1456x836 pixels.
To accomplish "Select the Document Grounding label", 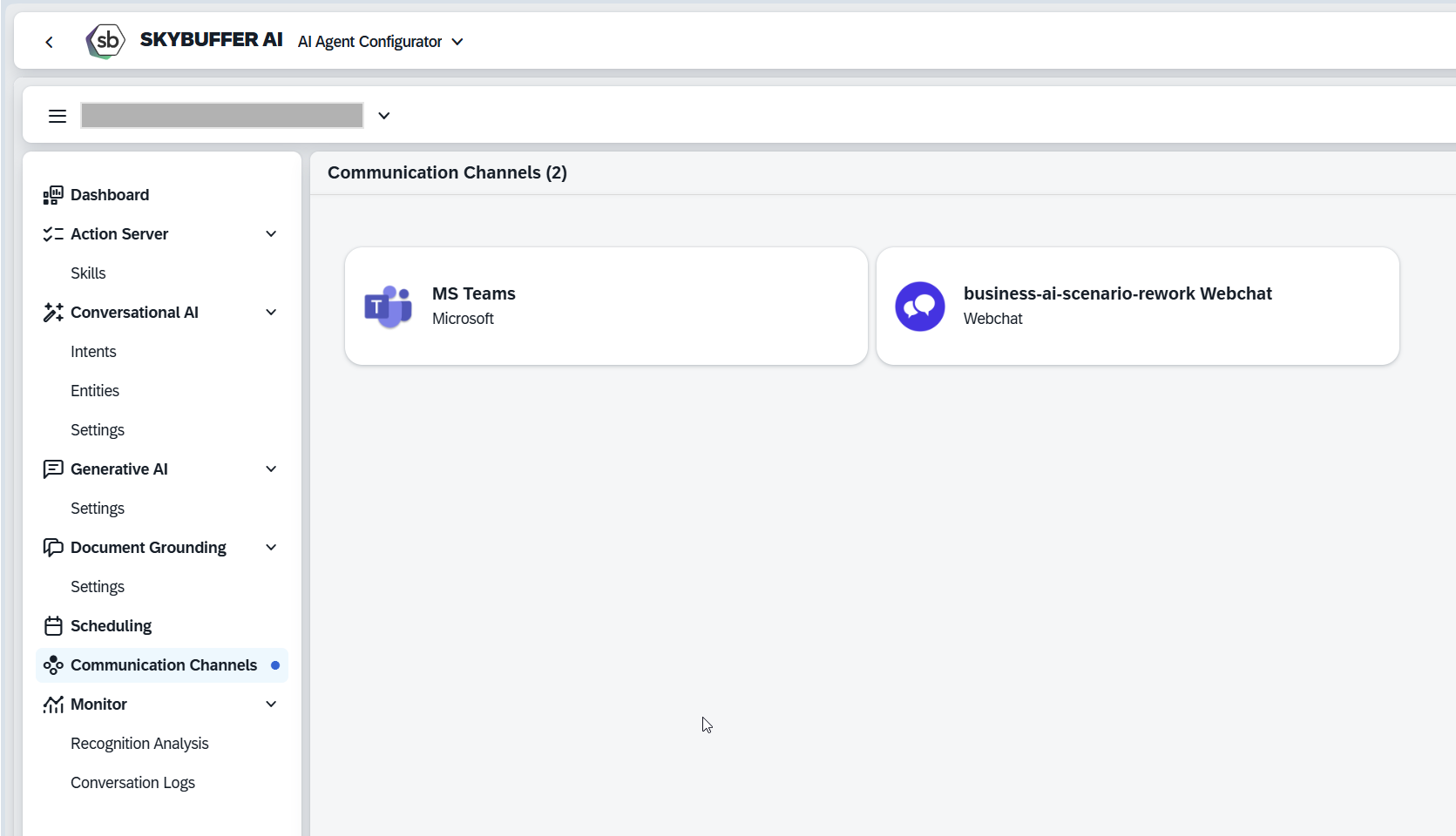I will pyautogui.click(x=148, y=548).
